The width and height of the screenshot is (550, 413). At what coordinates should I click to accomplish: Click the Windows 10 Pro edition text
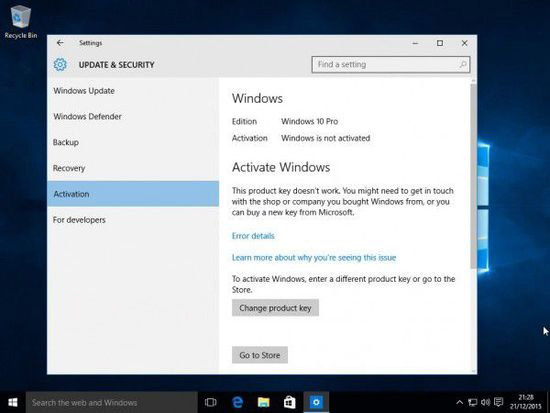pos(309,121)
